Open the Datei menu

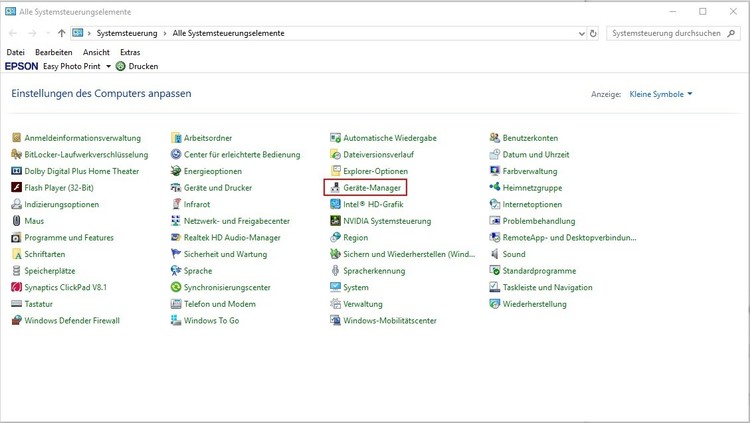coord(15,52)
